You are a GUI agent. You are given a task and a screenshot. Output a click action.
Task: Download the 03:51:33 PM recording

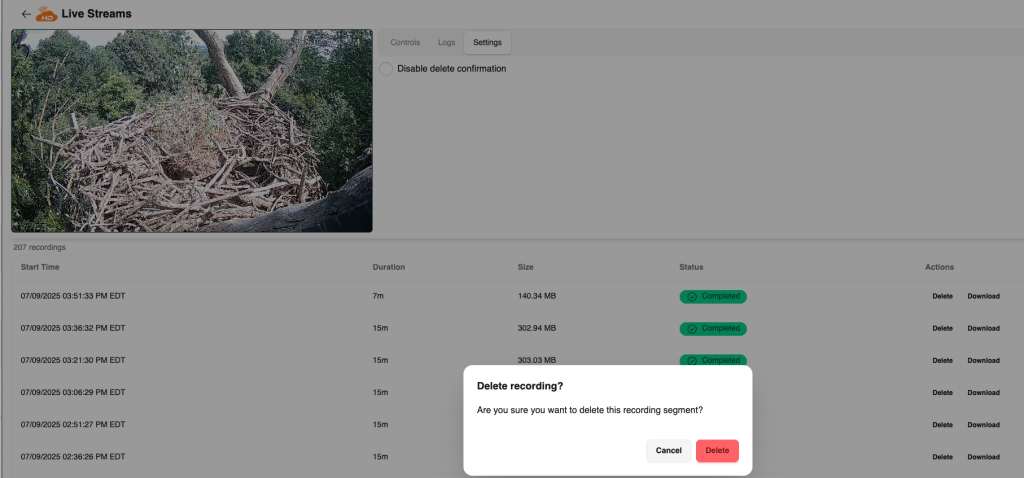983,297
